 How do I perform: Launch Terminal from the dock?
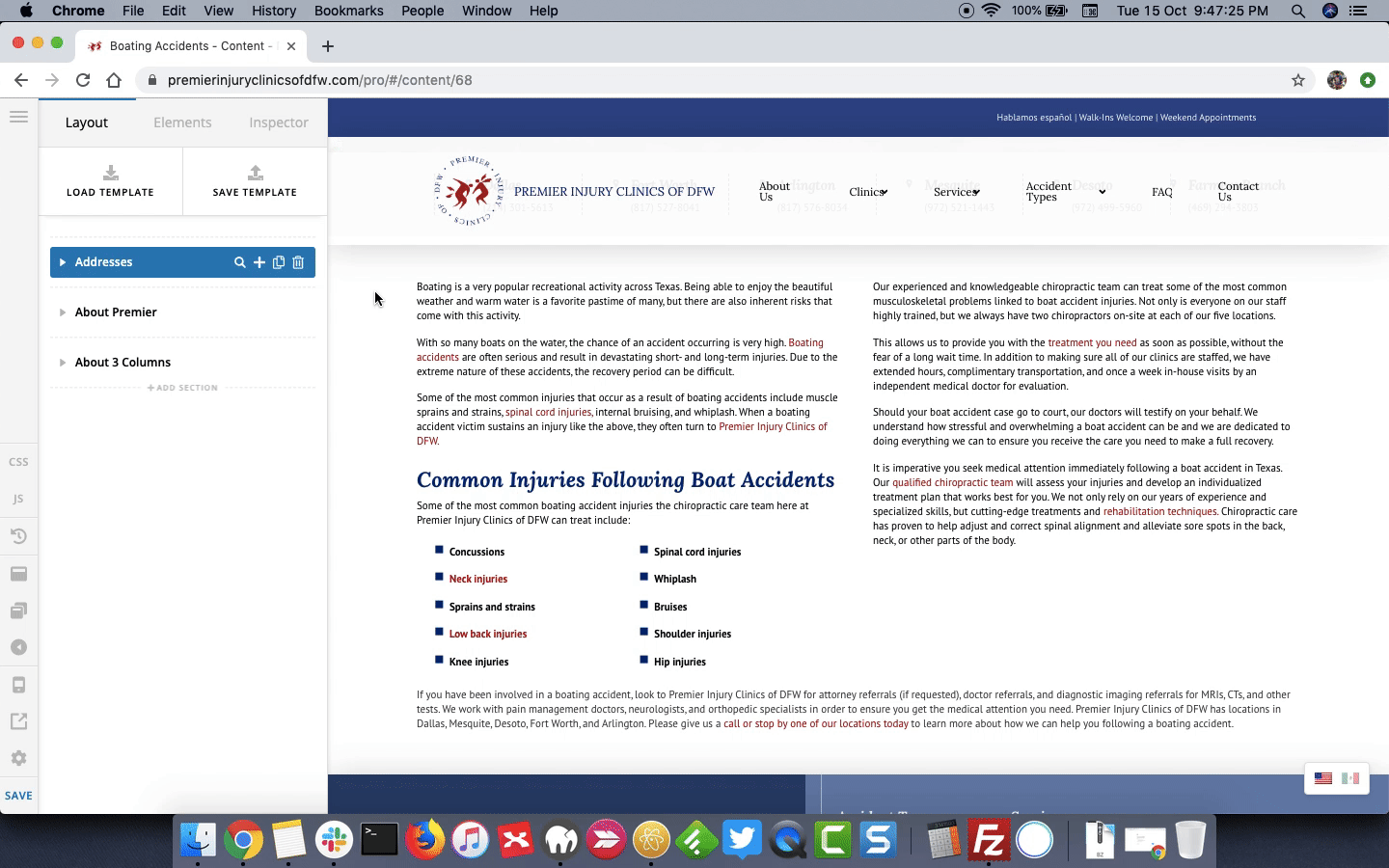[379, 840]
